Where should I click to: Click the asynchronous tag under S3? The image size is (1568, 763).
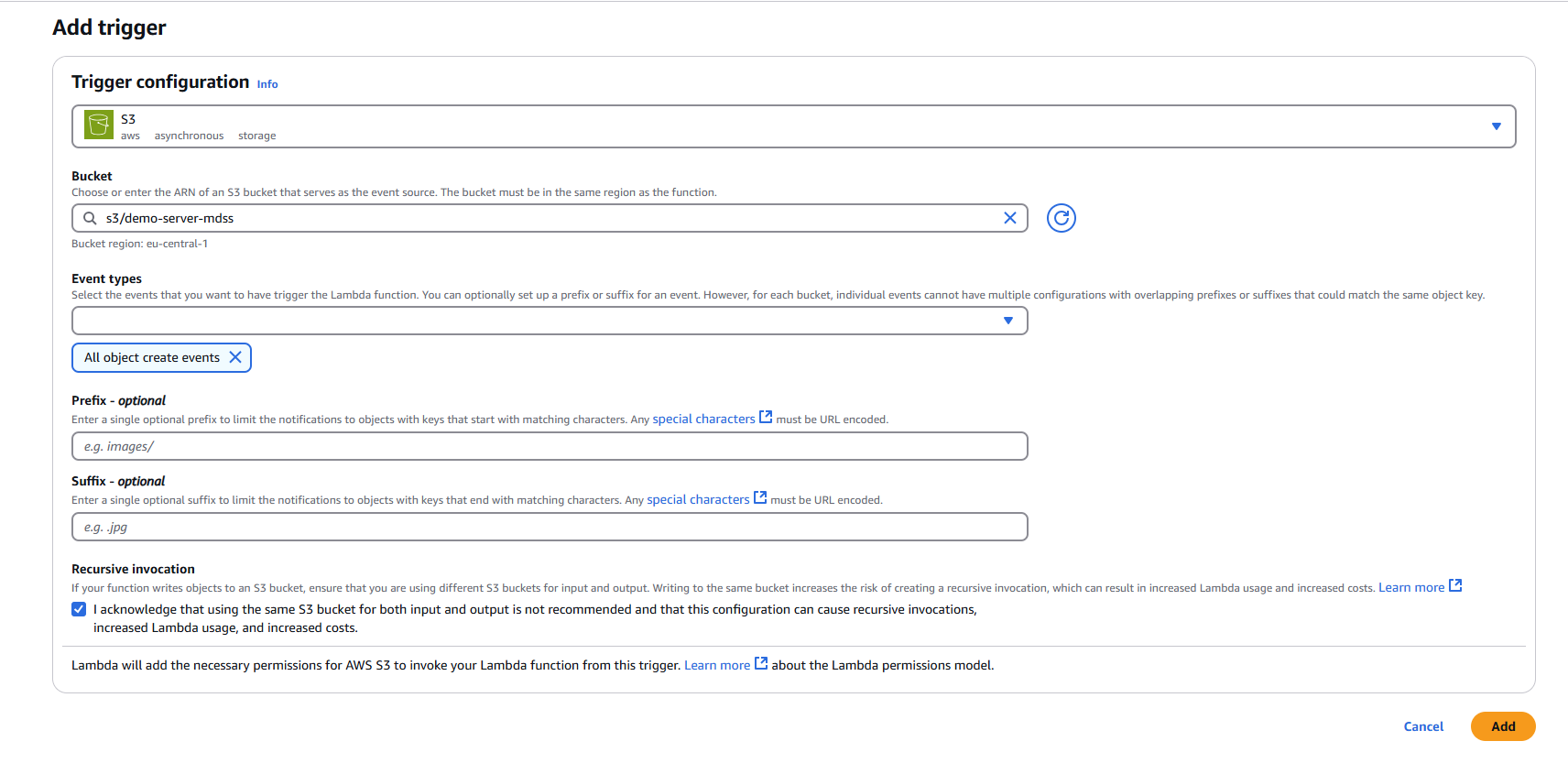coord(189,136)
